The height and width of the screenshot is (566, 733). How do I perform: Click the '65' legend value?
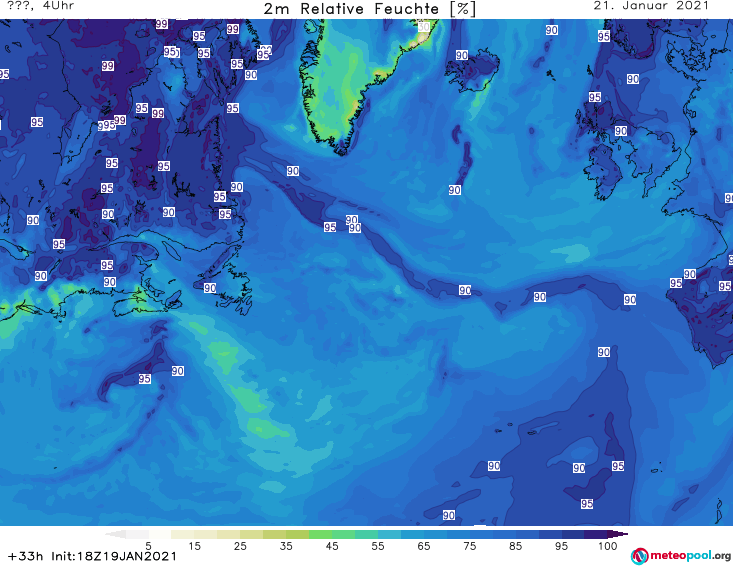pos(424,545)
